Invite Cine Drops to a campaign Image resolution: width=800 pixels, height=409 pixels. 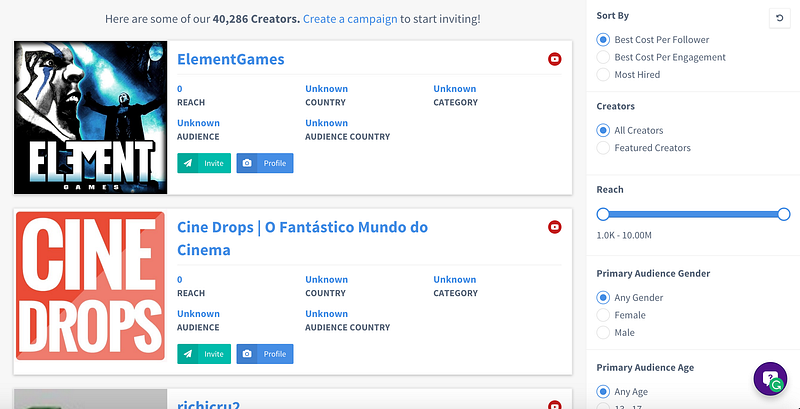pyautogui.click(x=204, y=354)
